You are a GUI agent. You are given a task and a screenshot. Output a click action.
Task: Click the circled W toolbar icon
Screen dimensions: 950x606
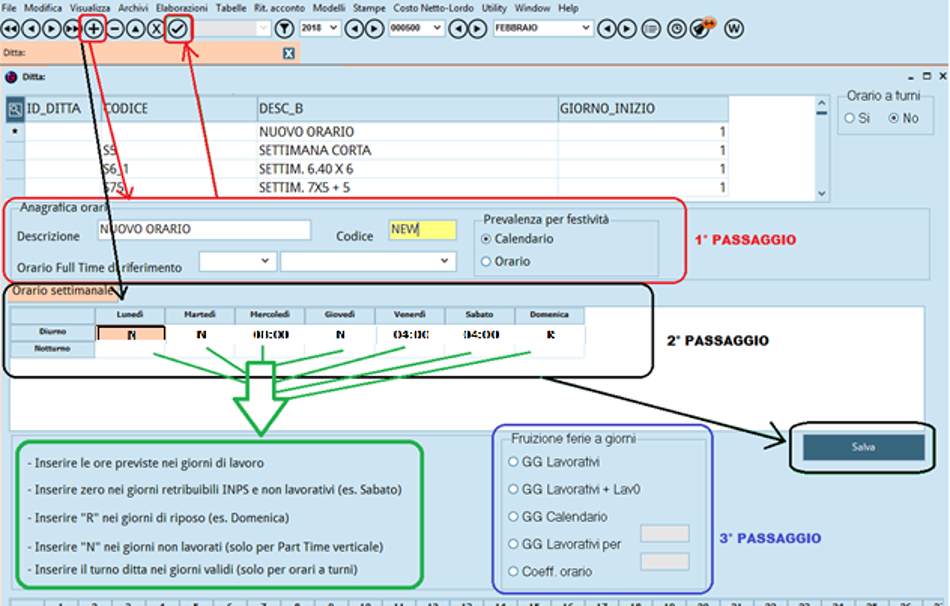(x=734, y=28)
